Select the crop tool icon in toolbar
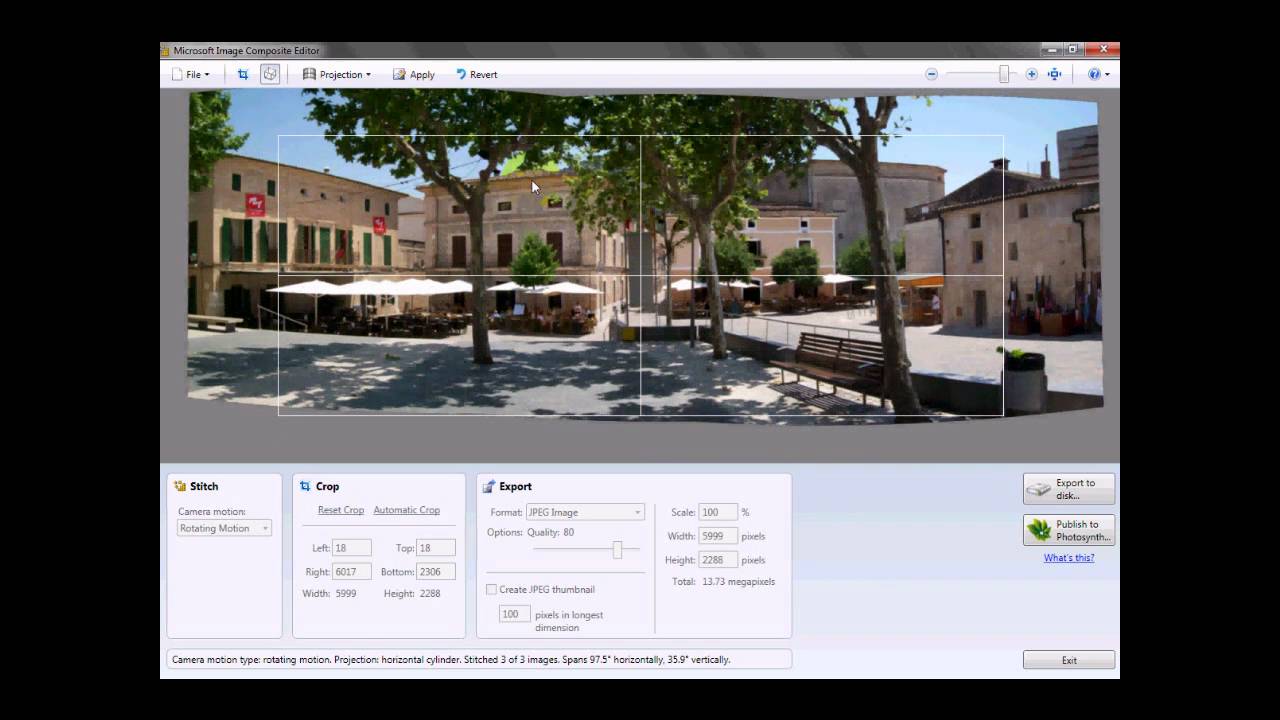The height and width of the screenshot is (720, 1280). click(x=242, y=74)
